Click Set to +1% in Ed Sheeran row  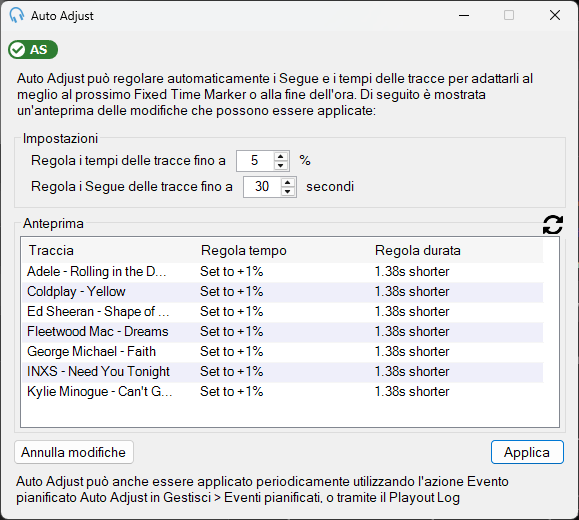coord(232,311)
